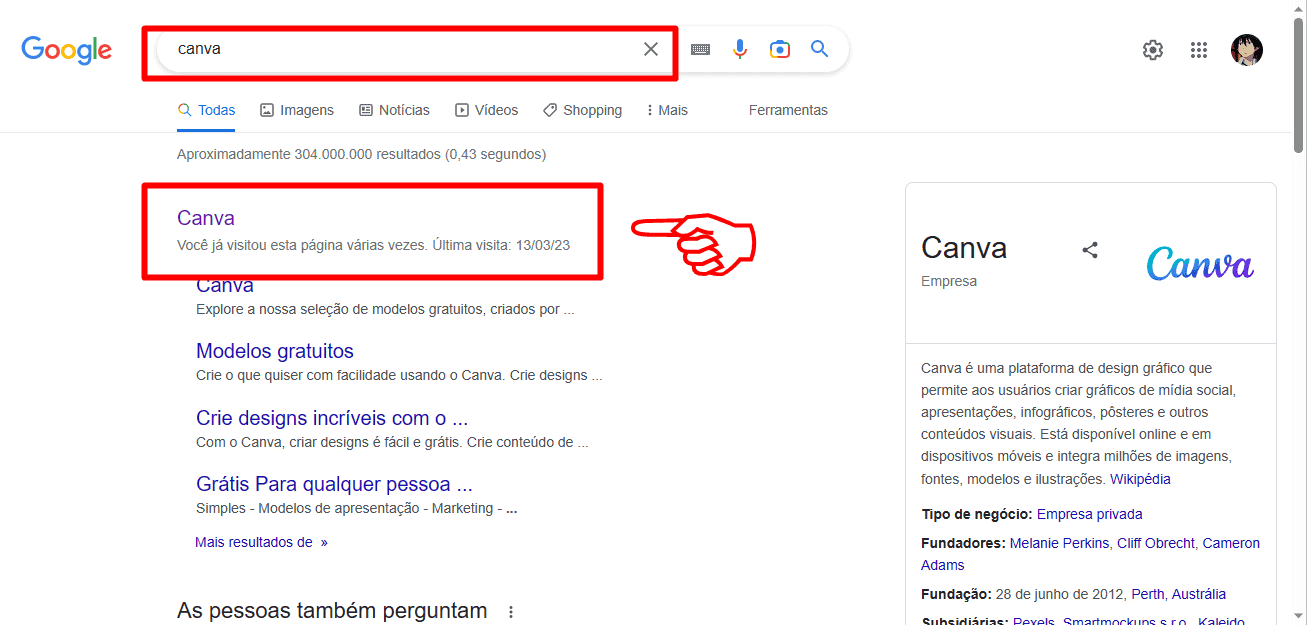Open the Modelos gratuitos sitelink
Screen dimensions: 1307x625
pos(275,351)
